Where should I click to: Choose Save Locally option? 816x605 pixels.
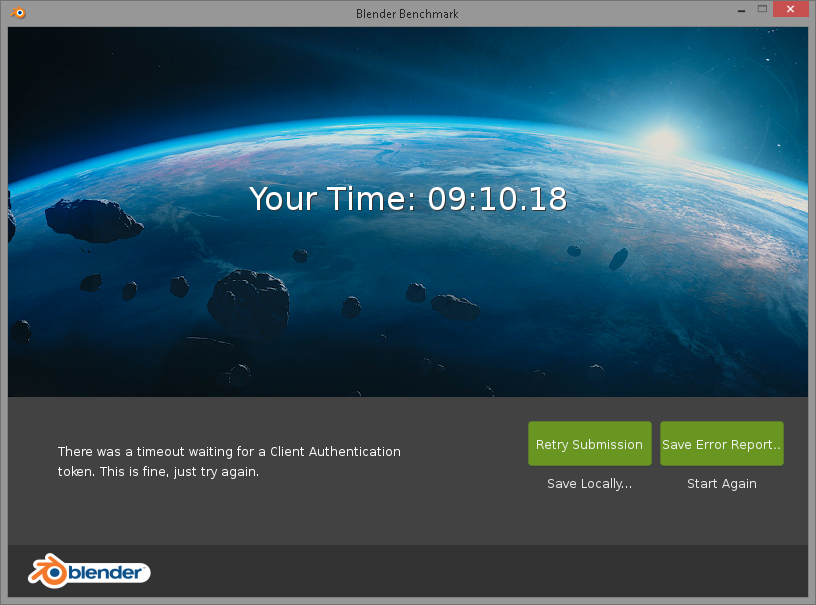coord(590,484)
